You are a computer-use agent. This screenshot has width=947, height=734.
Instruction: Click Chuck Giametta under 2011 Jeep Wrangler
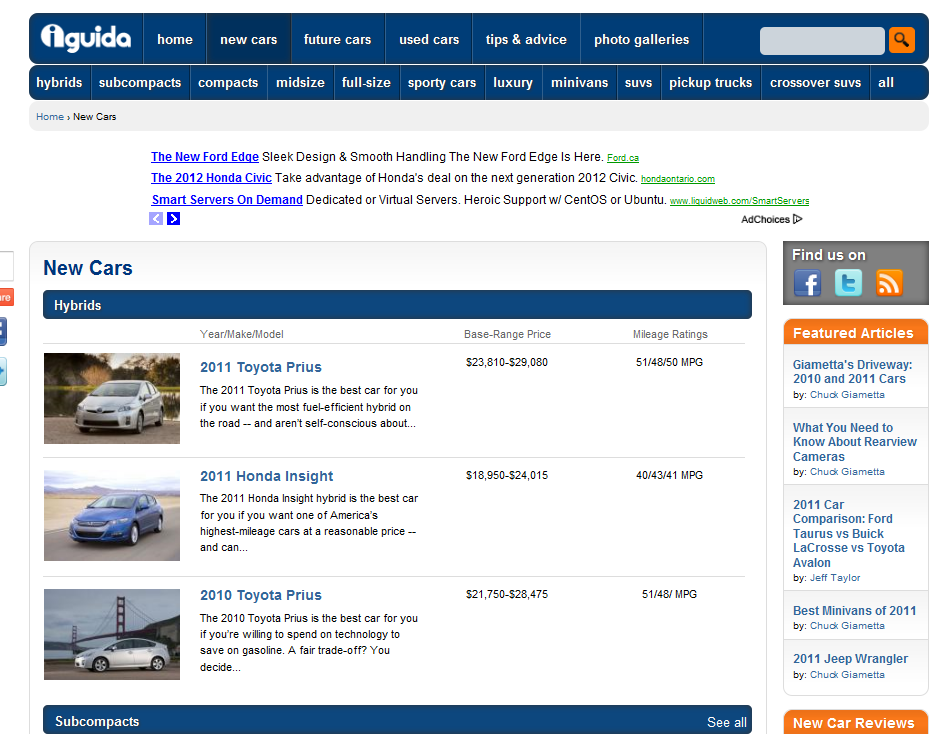pyautogui.click(x=847, y=675)
